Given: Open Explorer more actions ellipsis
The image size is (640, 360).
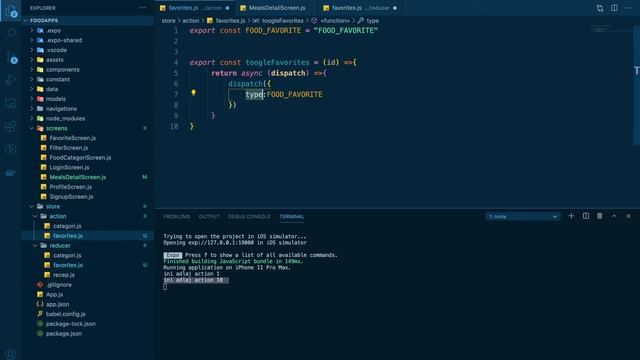Looking at the screenshot, I should (142, 8).
